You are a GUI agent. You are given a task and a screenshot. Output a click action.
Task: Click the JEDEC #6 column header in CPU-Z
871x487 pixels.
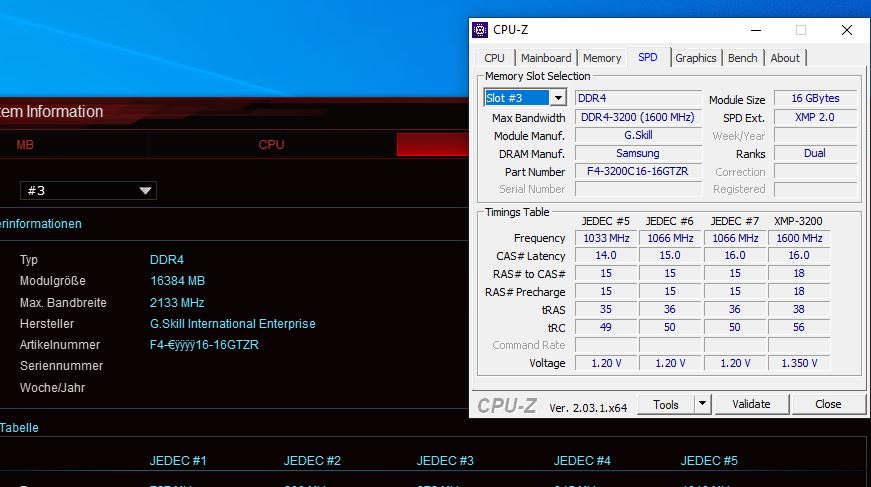(669, 221)
